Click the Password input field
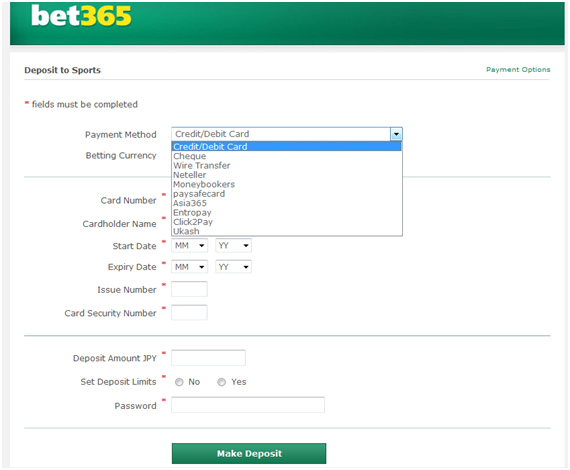This screenshot has width=570, height=470. pyautogui.click(x=248, y=405)
